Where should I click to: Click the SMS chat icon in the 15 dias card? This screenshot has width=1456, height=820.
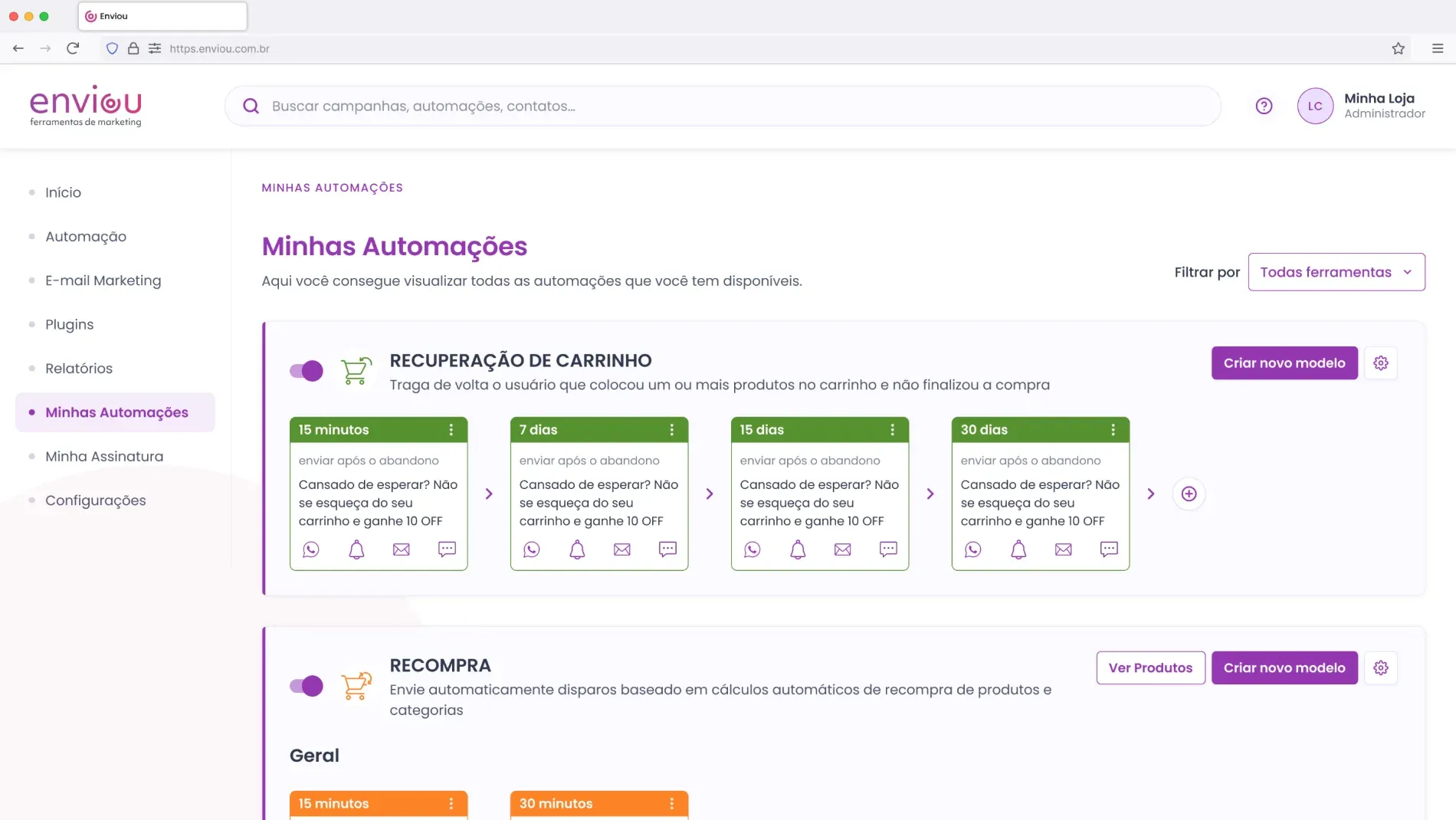888,549
